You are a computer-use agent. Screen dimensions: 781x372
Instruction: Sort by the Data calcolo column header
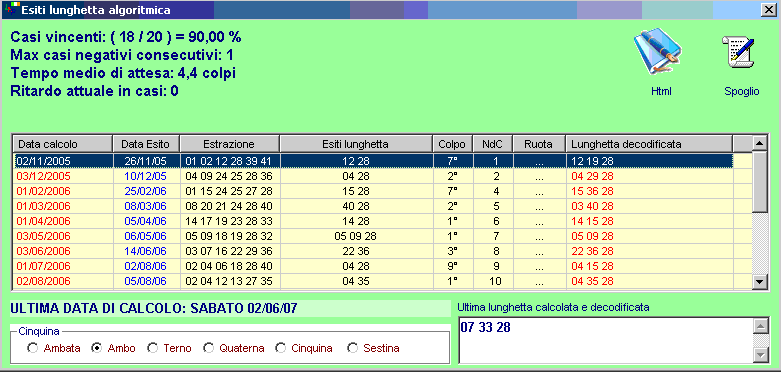(63, 144)
